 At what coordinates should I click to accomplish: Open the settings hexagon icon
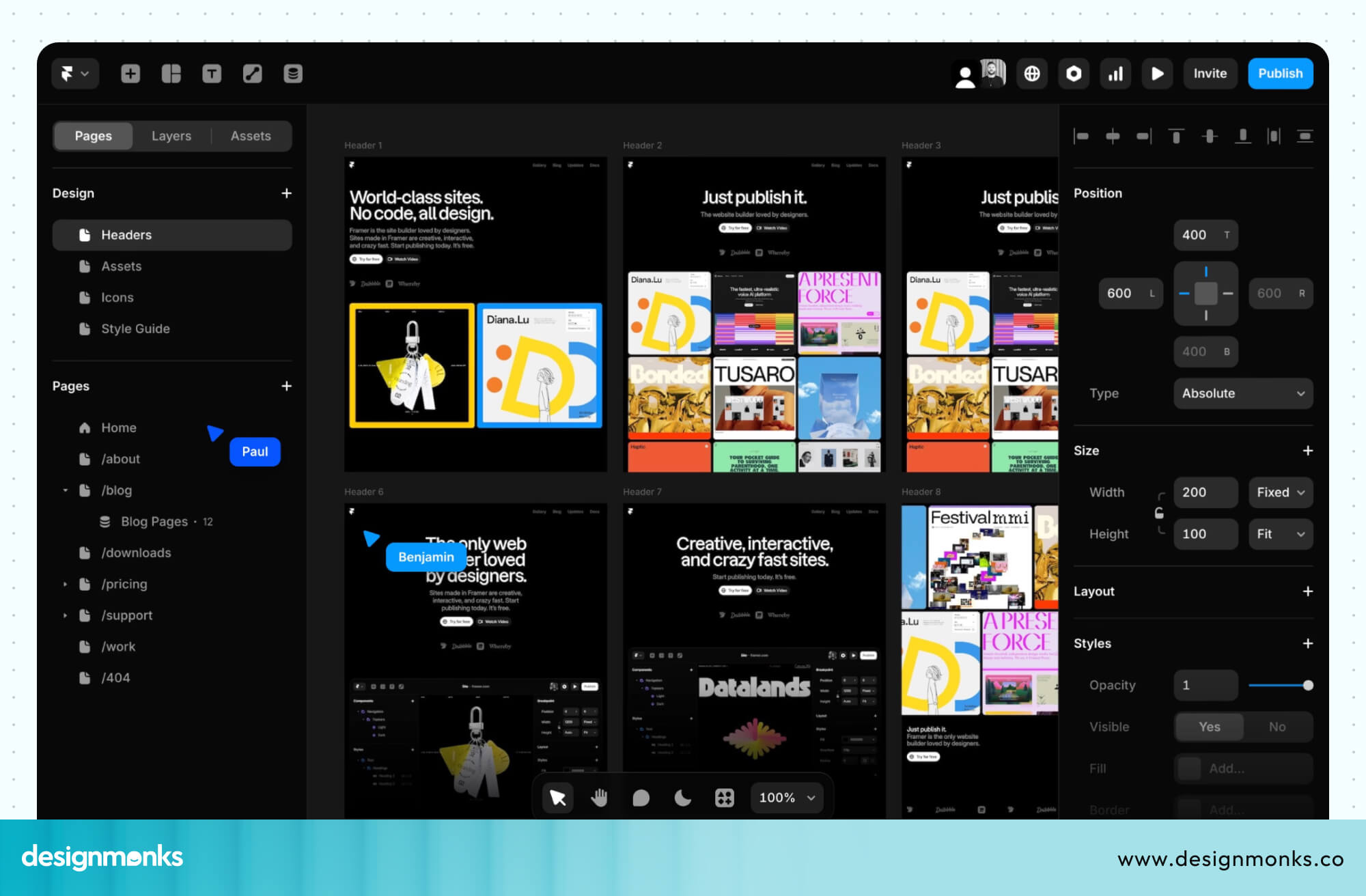tap(1074, 74)
